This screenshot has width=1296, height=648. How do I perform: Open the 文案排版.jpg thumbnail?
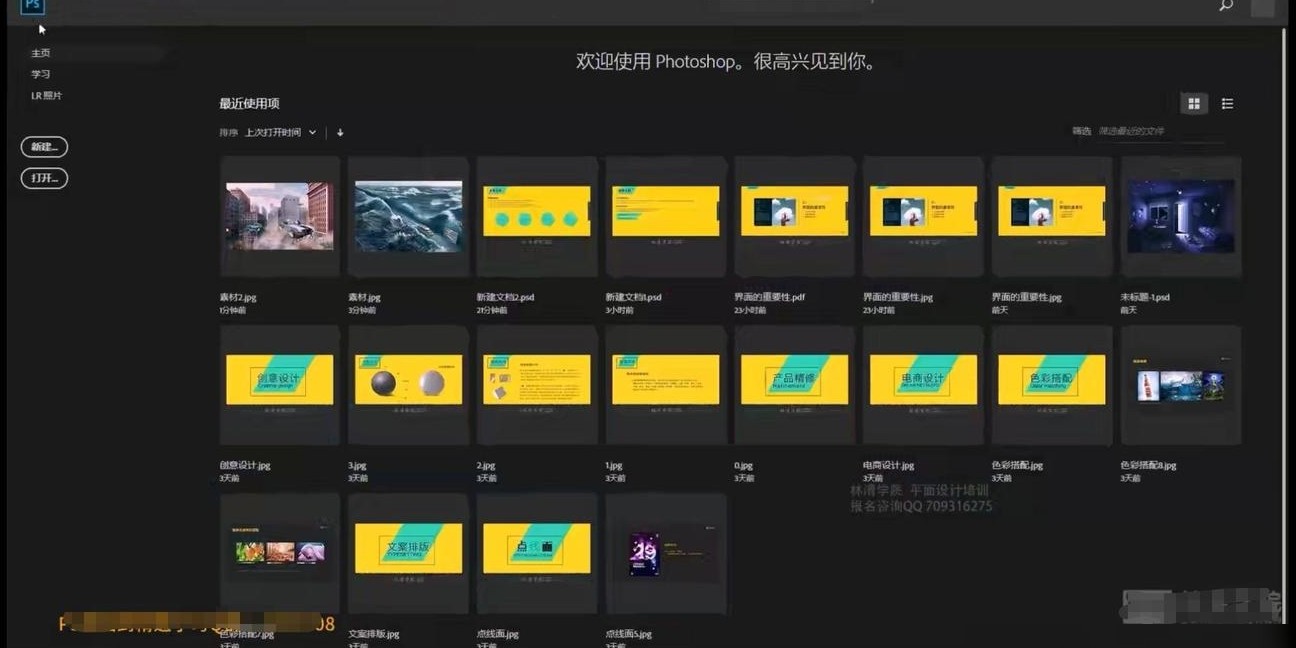408,553
